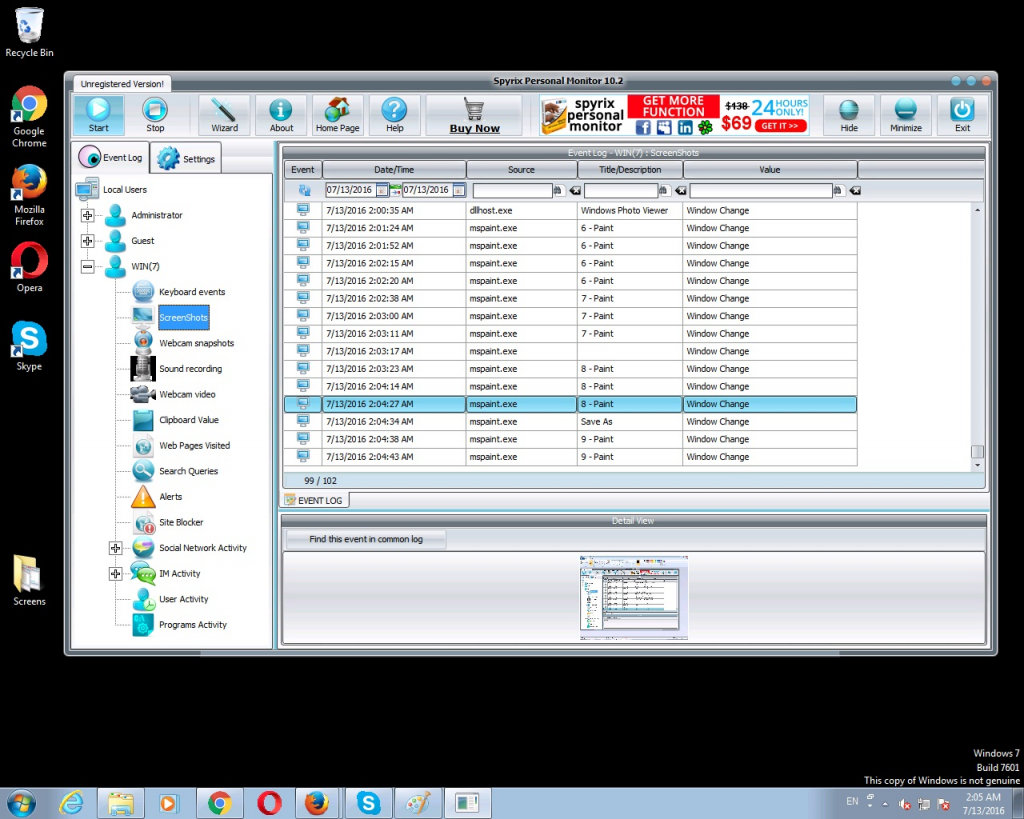Switch to the Settings tab

(x=186, y=158)
